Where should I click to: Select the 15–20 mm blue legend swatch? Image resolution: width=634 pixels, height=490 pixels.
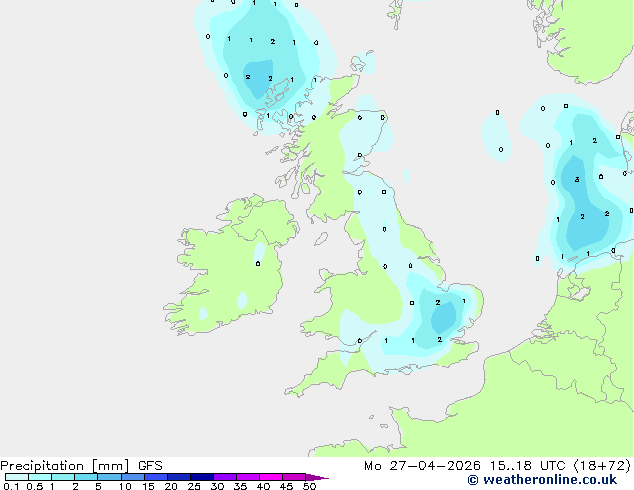155,477
